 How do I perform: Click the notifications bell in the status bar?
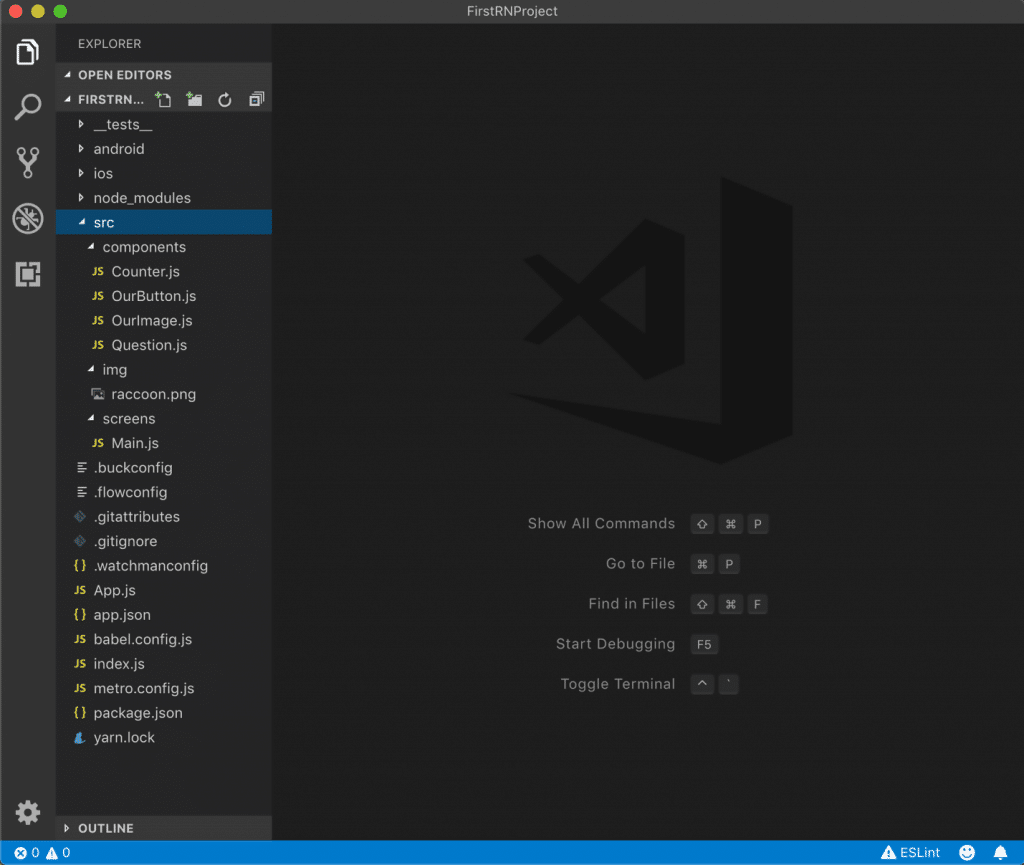click(x=1000, y=853)
